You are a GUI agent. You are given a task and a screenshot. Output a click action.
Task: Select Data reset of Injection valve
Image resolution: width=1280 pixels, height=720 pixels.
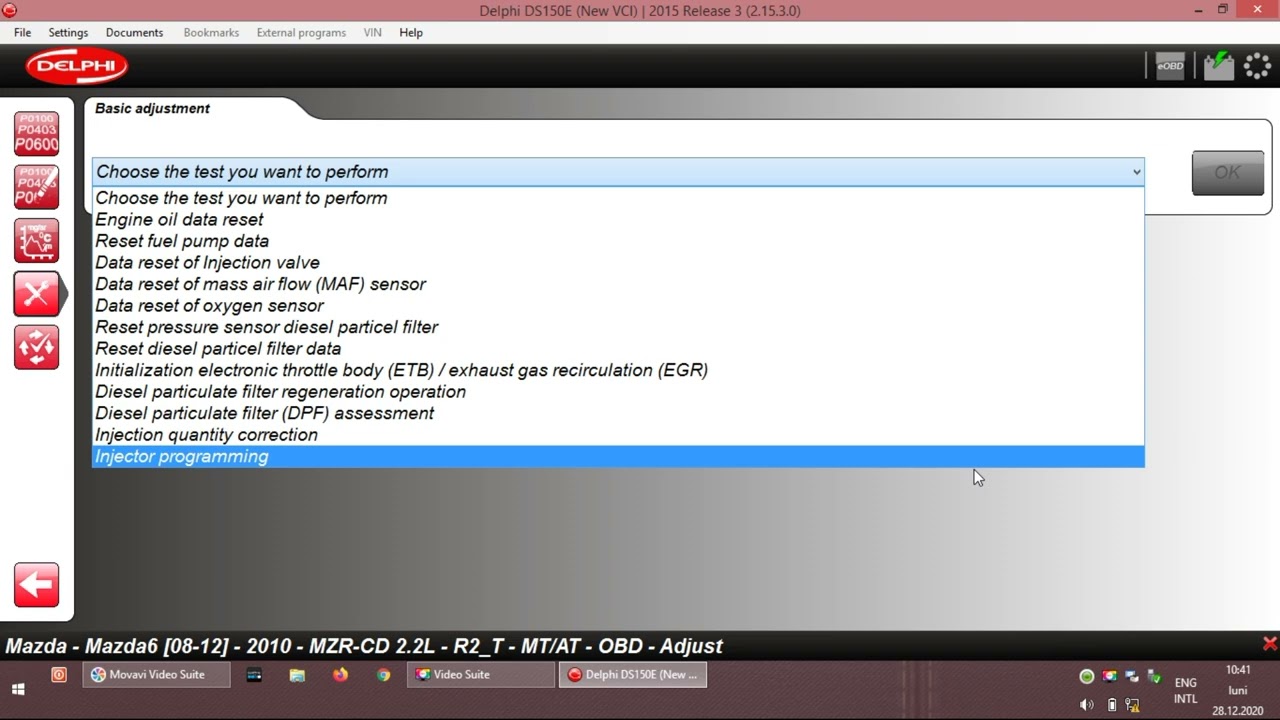click(618, 263)
